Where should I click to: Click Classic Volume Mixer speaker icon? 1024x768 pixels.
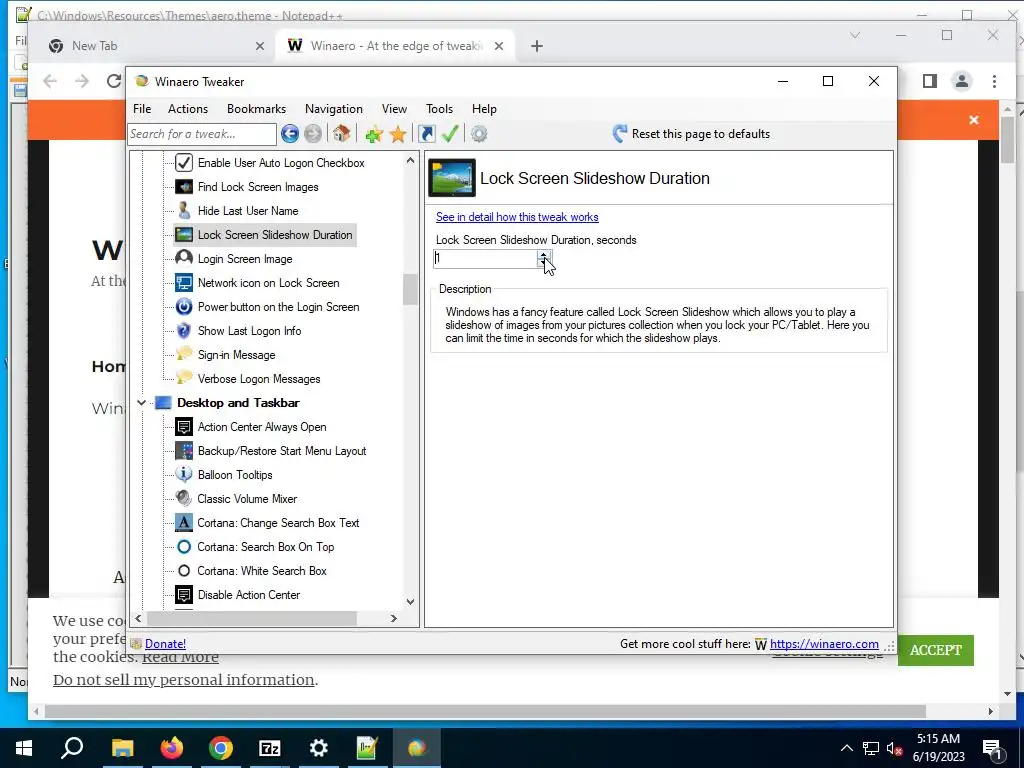tap(184, 498)
